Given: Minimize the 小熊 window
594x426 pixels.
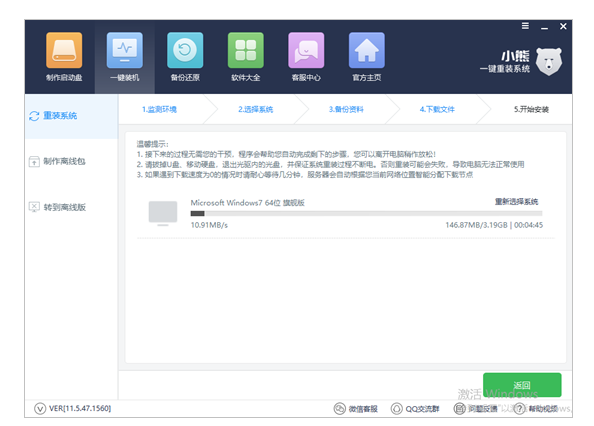Looking at the screenshot, I should (544, 27).
